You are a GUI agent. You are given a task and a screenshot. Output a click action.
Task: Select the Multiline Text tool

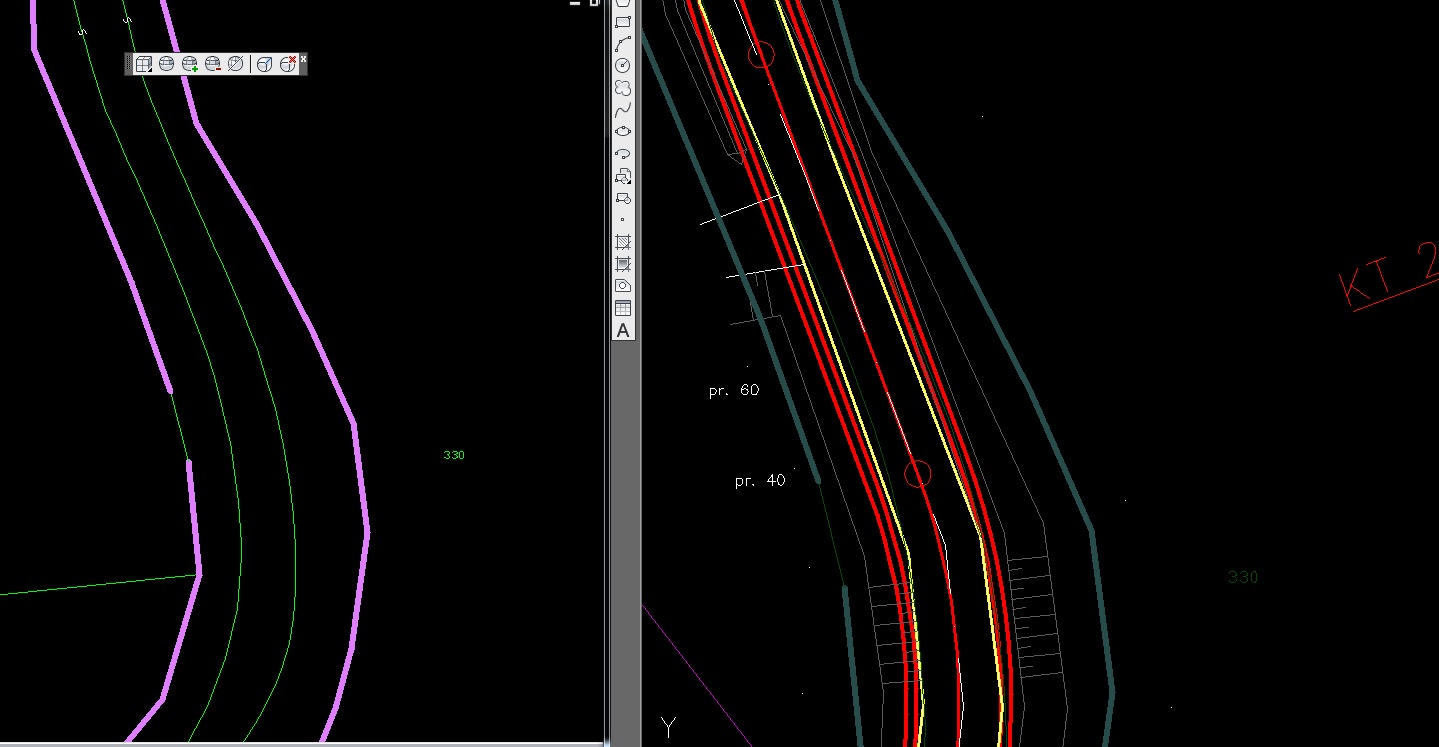(623, 330)
